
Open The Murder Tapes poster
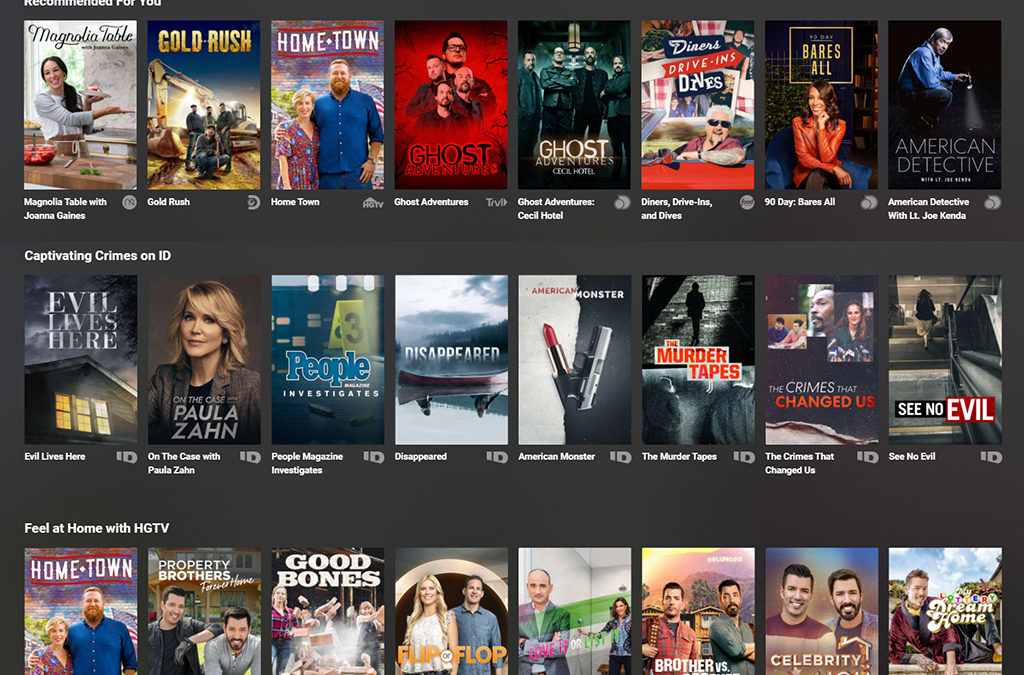(x=698, y=360)
